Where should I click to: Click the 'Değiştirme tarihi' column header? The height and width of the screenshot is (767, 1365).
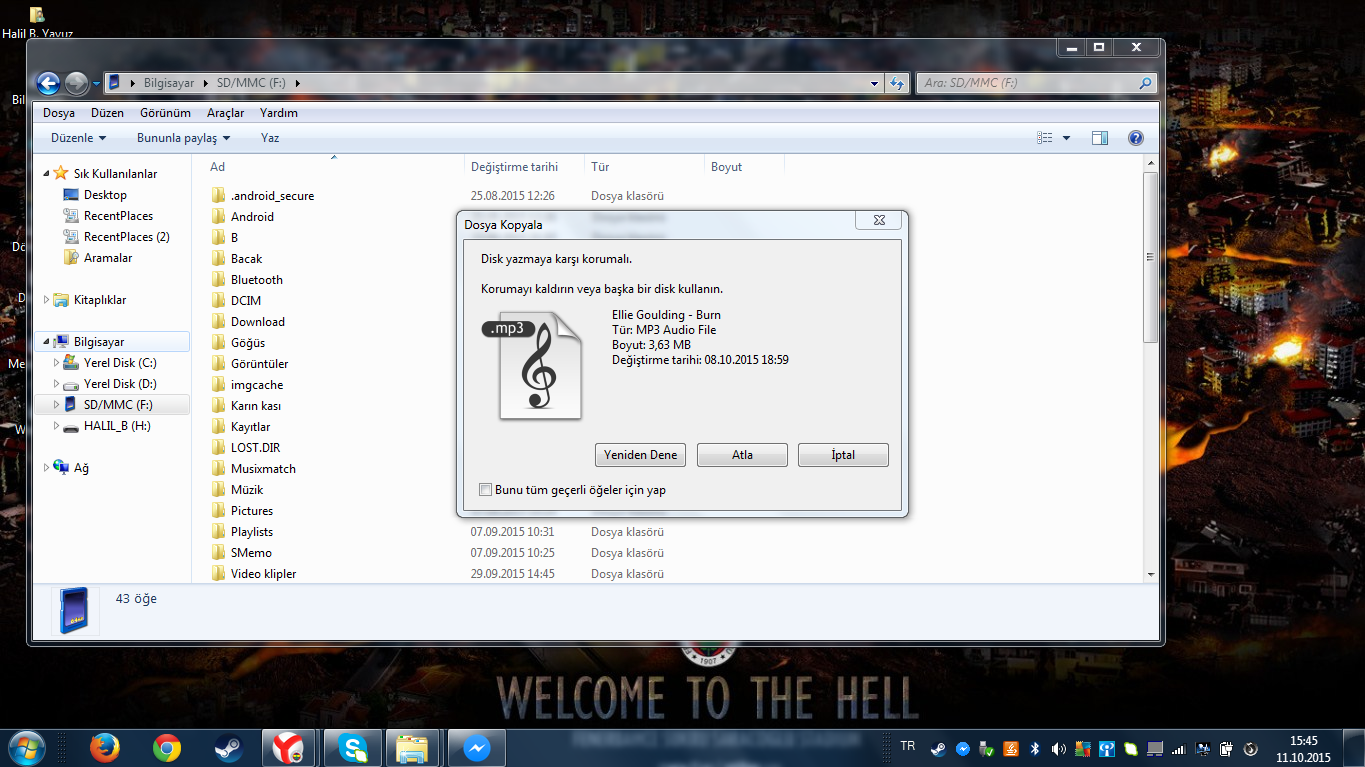[x=514, y=167]
